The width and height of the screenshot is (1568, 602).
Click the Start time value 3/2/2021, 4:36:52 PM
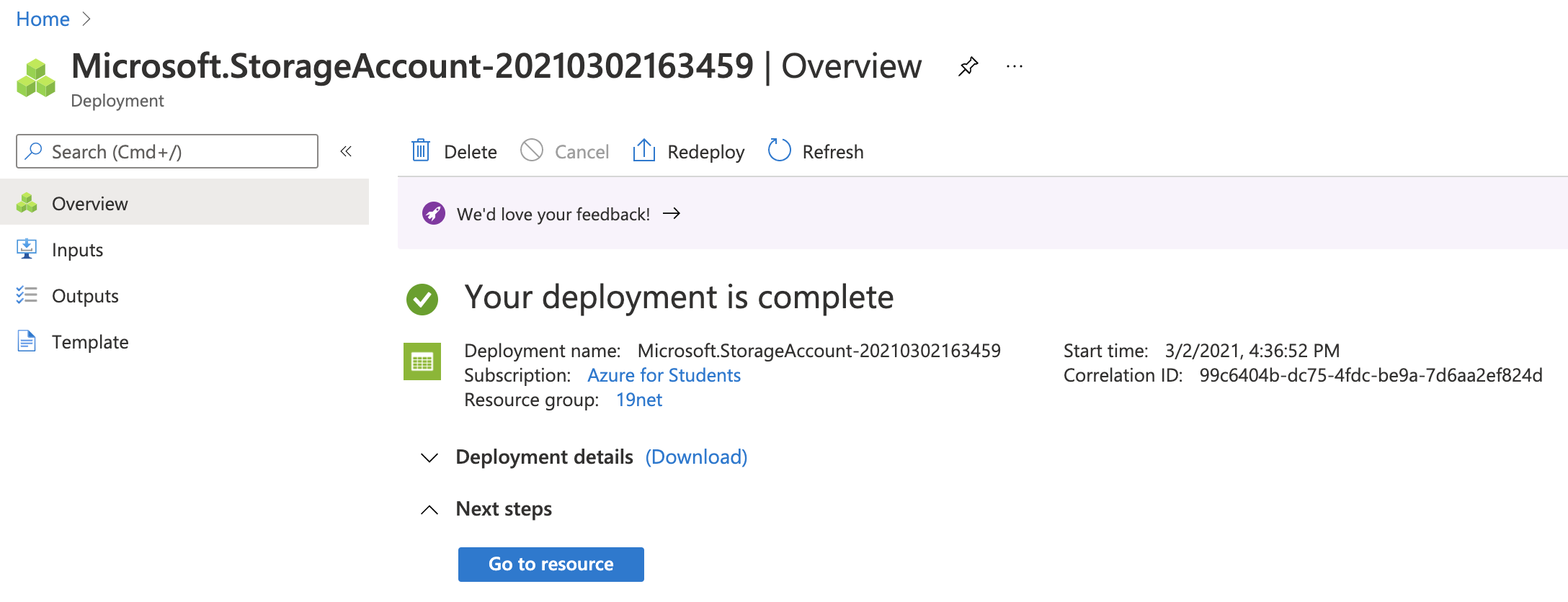(1252, 351)
